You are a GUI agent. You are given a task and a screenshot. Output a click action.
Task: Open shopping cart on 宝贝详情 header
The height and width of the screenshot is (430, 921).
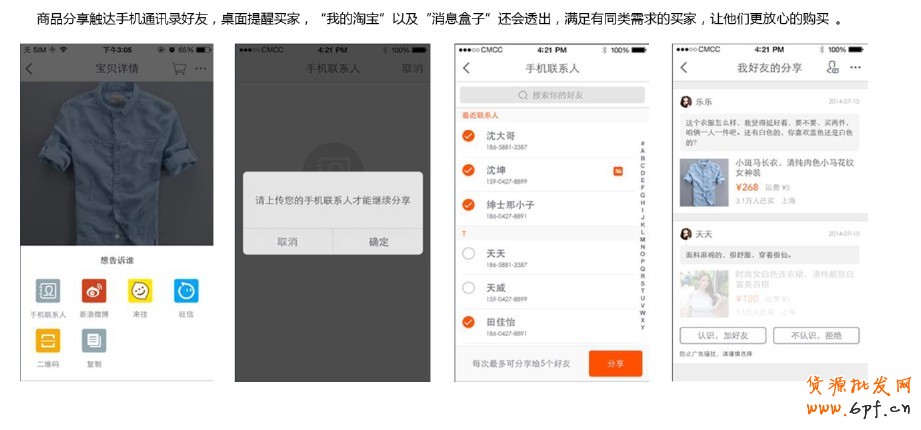(x=179, y=69)
